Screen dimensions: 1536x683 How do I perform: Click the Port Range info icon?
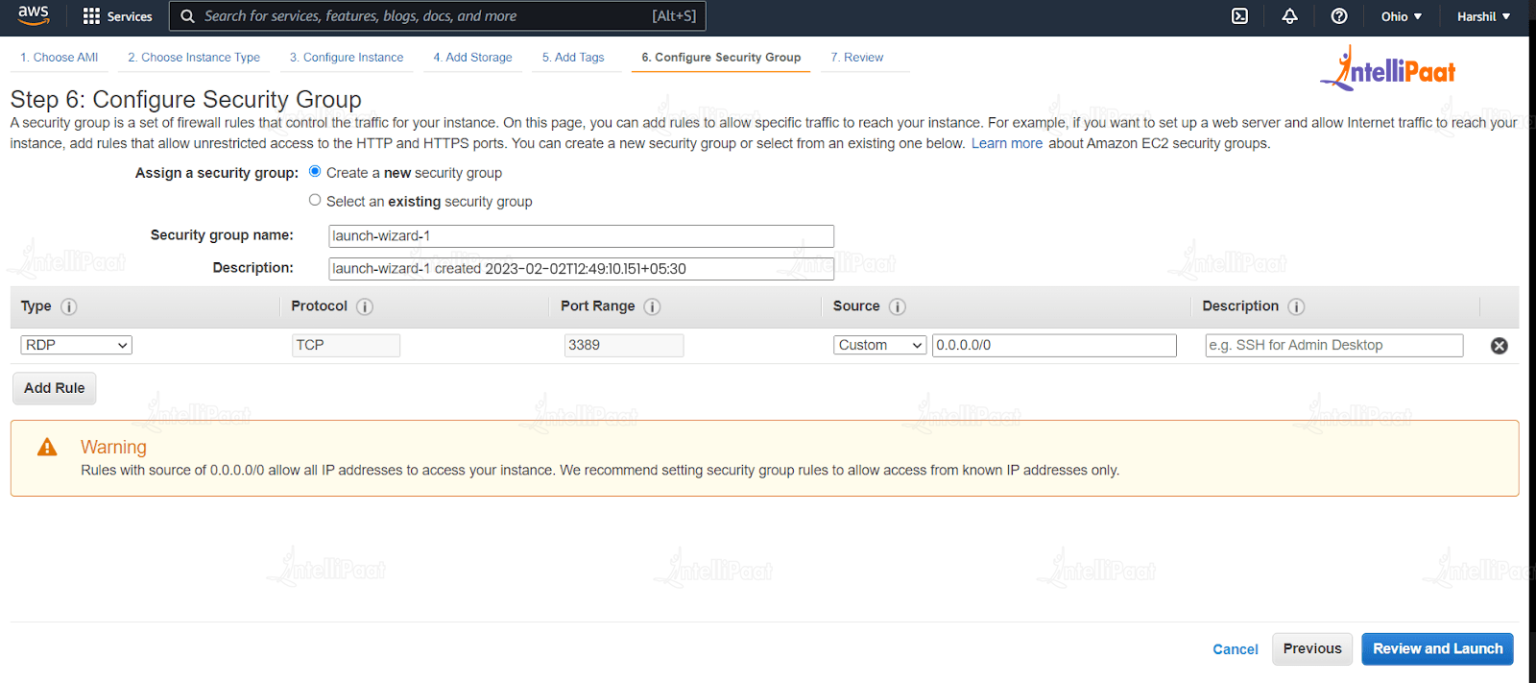653,306
